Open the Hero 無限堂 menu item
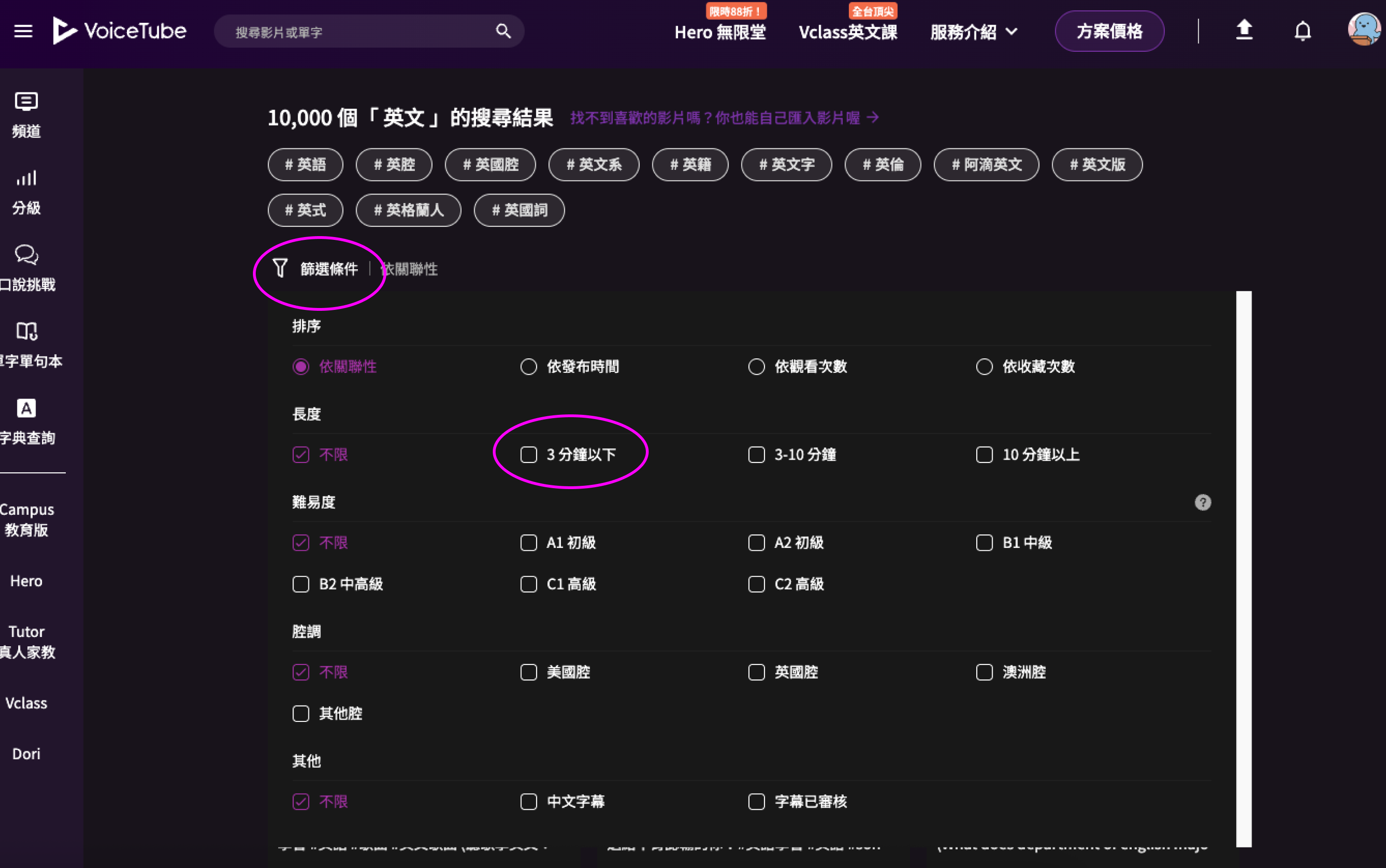The width and height of the screenshot is (1386, 868). (720, 32)
